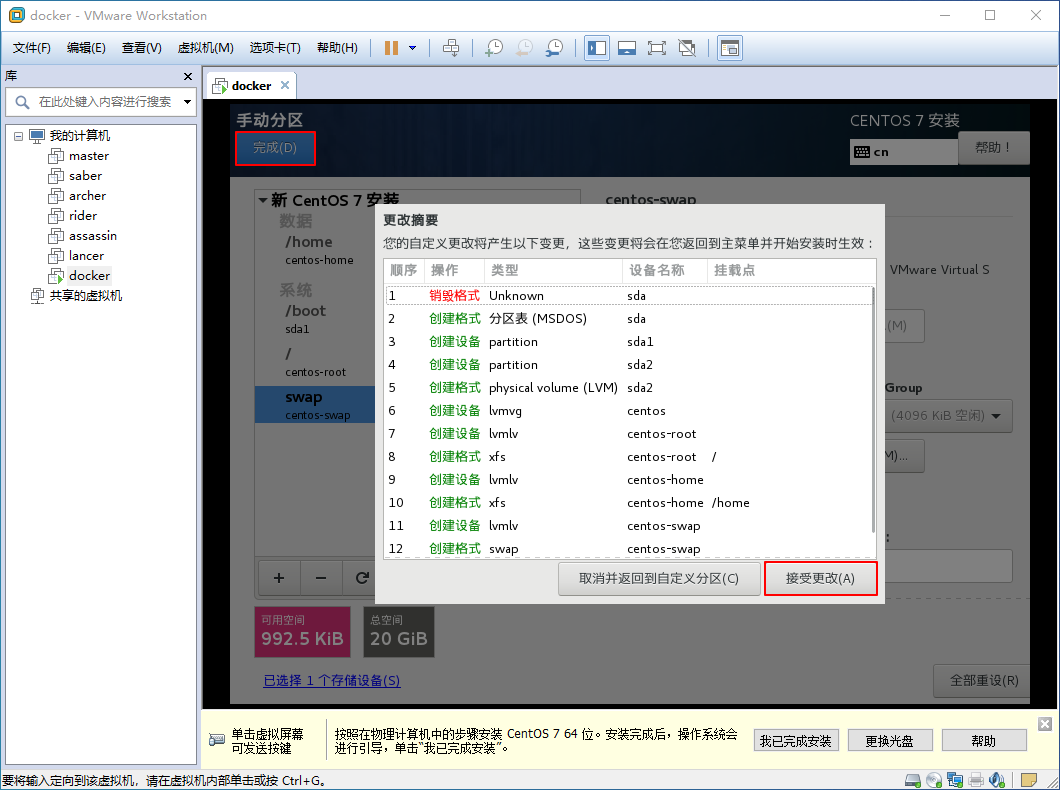
Task: Toggle the tab thumbnail bar visibility
Action: click(627, 47)
